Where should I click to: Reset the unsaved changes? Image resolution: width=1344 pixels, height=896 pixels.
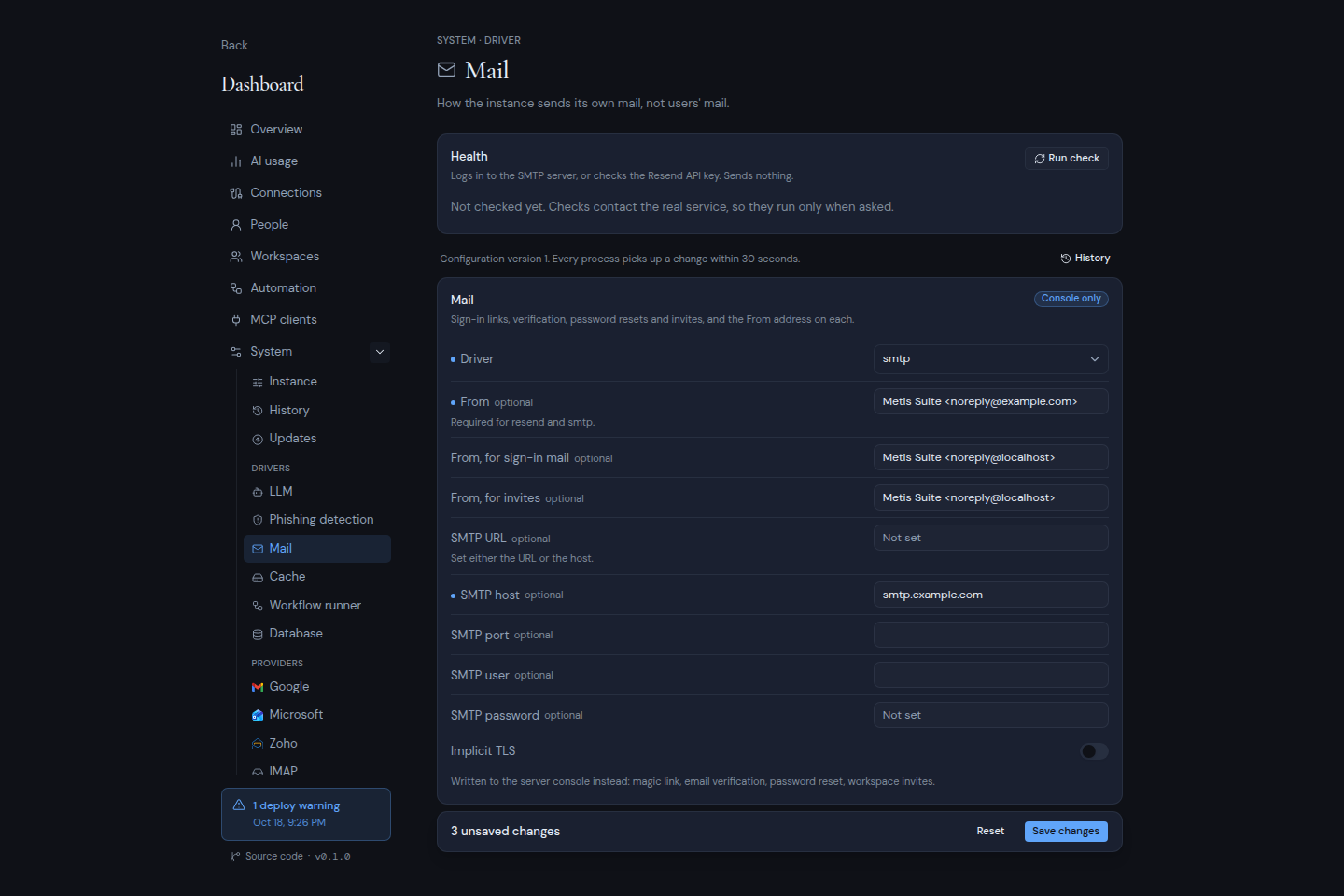pyautogui.click(x=990, y=832)
